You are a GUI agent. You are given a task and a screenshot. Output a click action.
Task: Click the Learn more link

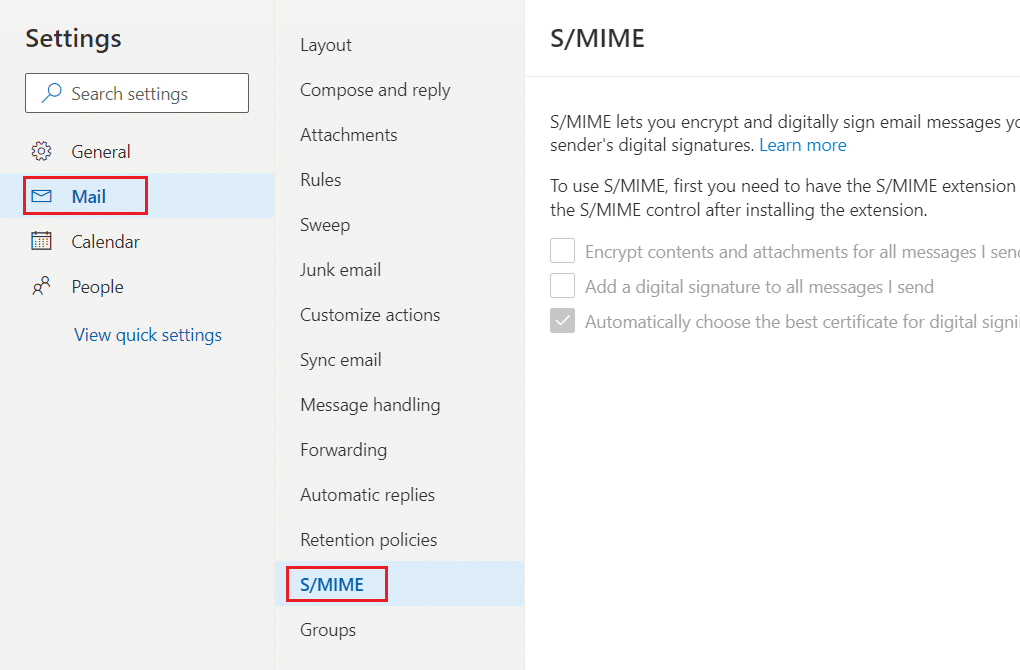pyautogui.click(x=803, y=145)
